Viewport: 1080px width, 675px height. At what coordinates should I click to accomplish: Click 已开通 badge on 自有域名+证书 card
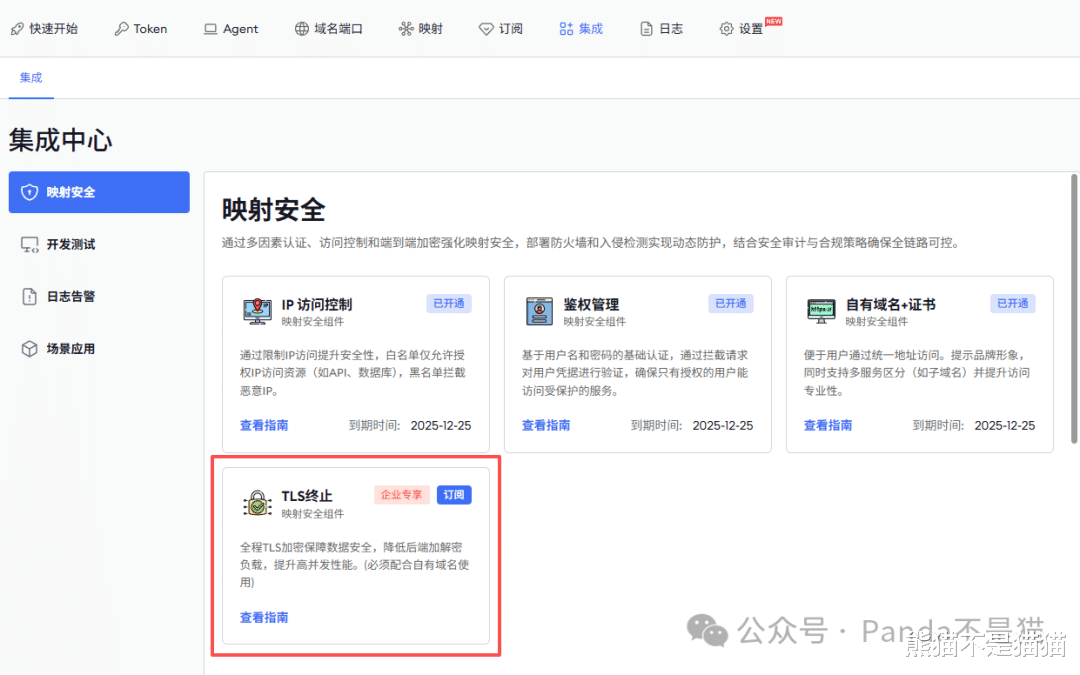[1012, 304]
